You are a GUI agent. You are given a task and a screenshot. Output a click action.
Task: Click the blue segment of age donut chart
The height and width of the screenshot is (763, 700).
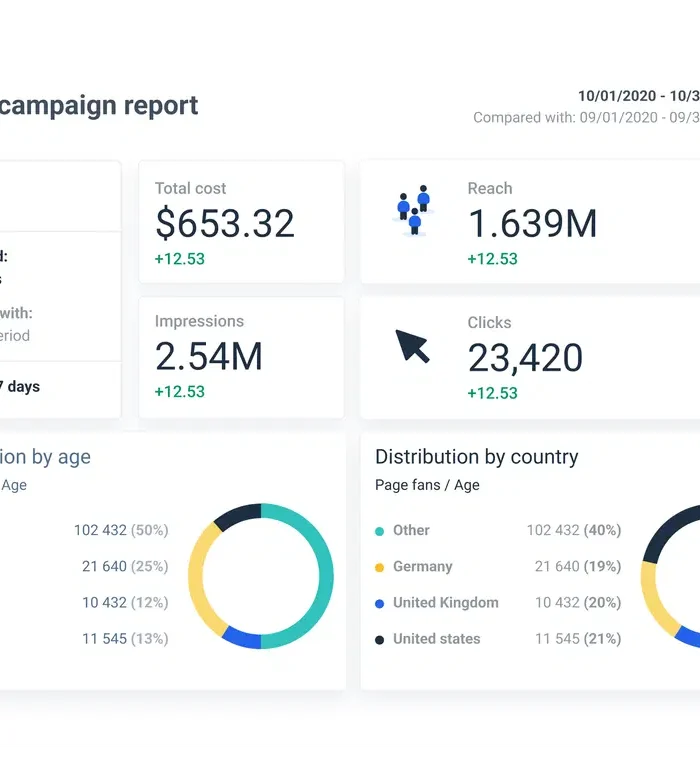[x=242, y=639]
